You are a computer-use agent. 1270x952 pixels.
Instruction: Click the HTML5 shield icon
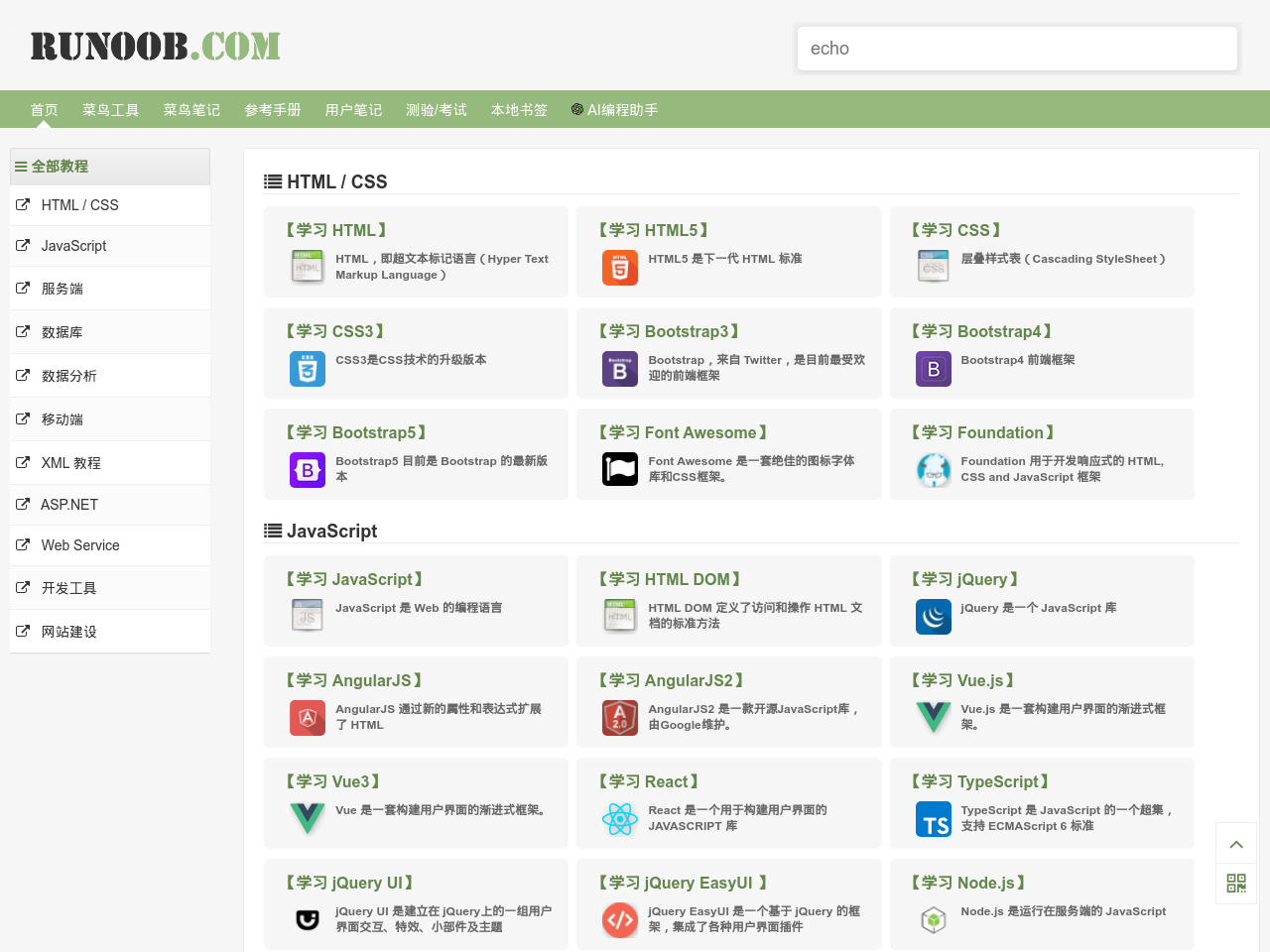[x=619, y=268]
